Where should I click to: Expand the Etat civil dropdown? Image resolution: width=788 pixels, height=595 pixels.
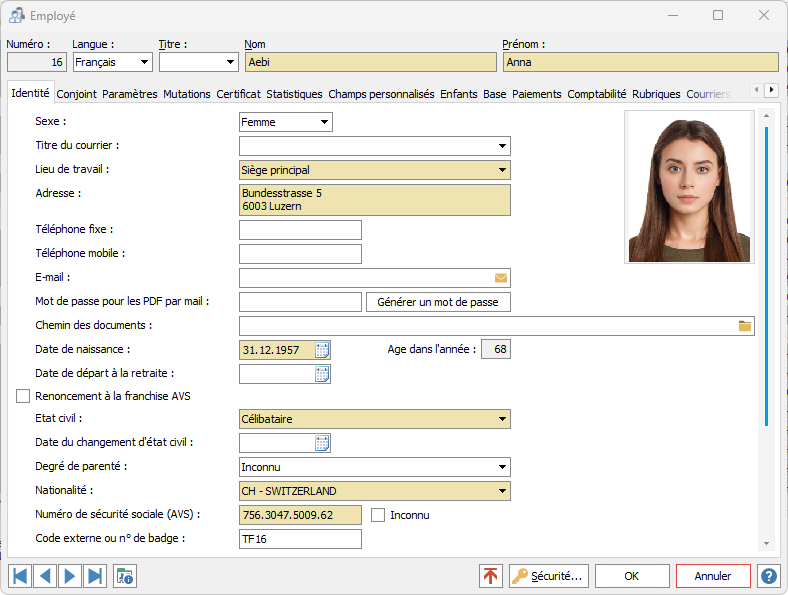[x=502, y=420]
